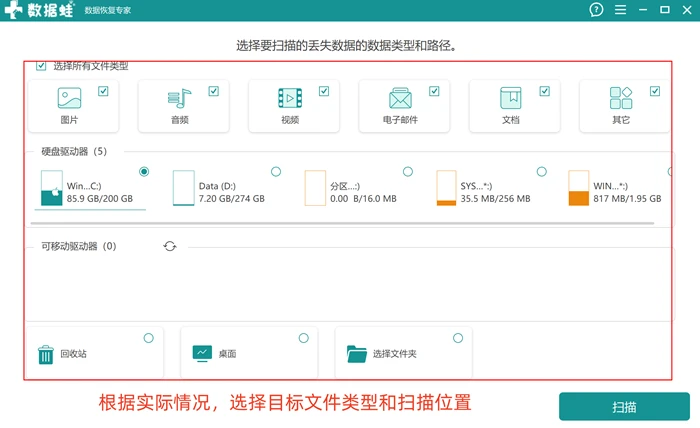
Task: Select the Data (D:) drive radio button
Action: tap(276, 171)
